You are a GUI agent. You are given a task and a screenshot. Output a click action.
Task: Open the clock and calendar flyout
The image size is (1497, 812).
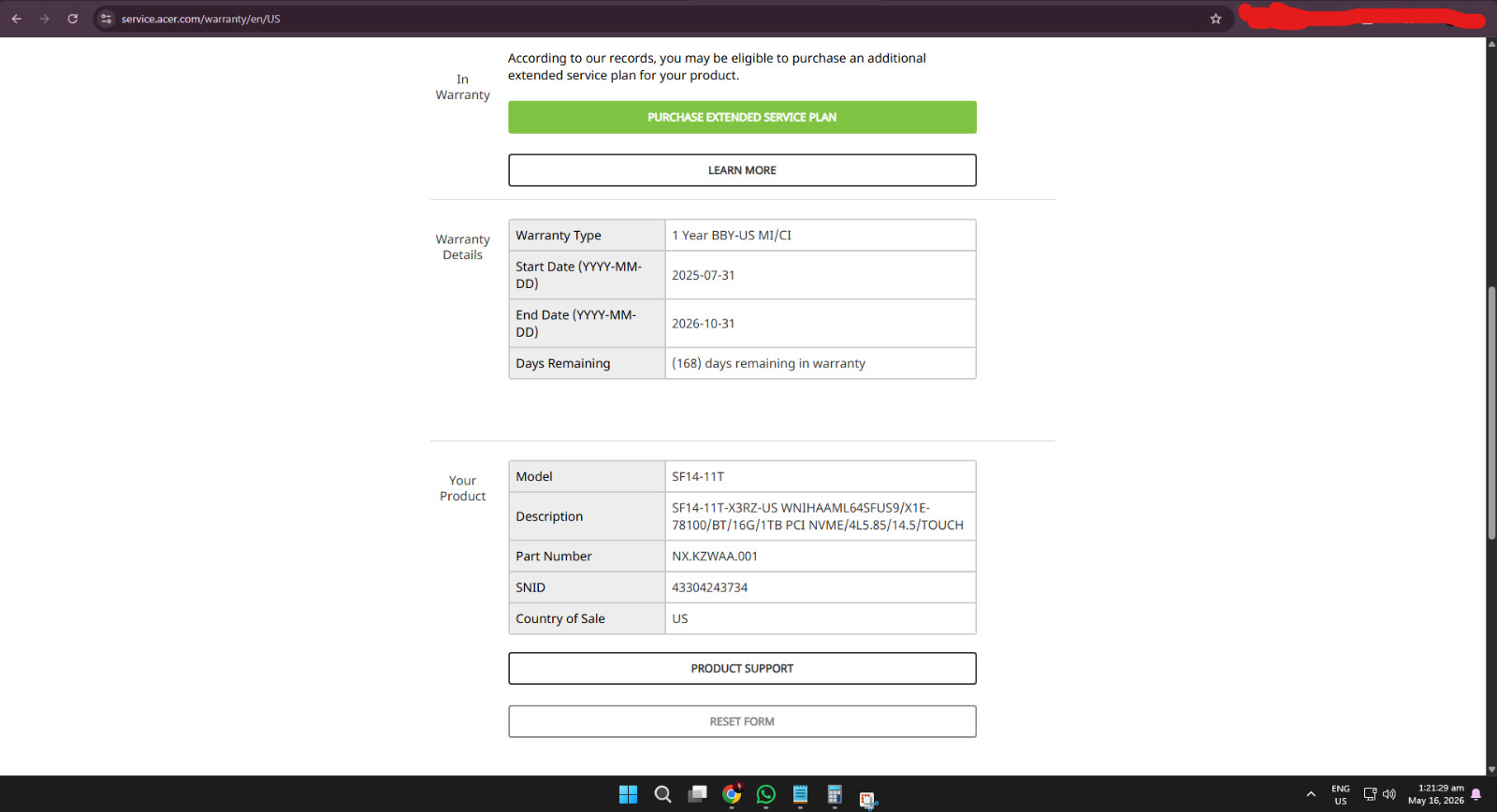coord(1436,794)
